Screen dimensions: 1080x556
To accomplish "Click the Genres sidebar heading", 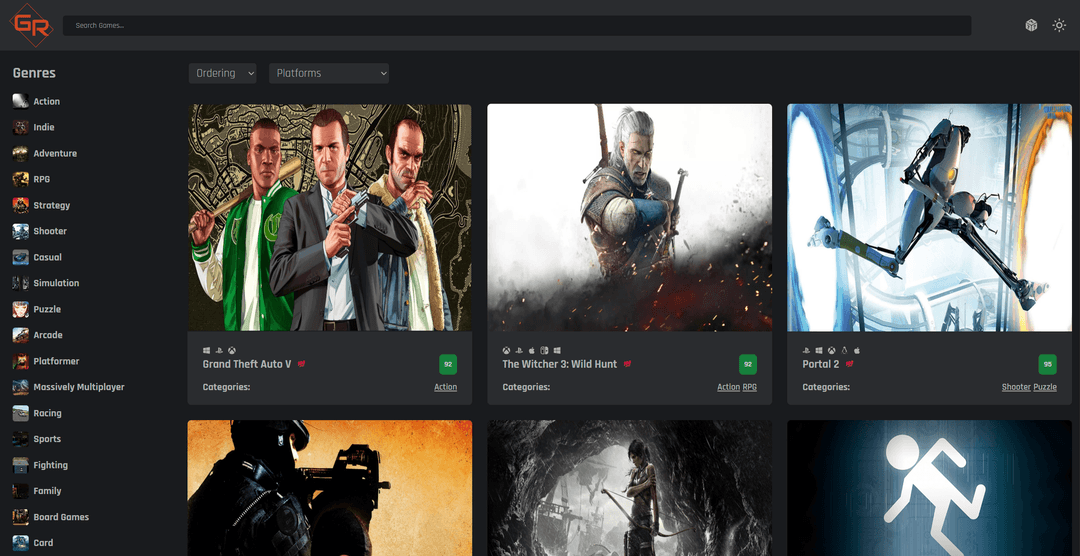I will click(34, 73).
